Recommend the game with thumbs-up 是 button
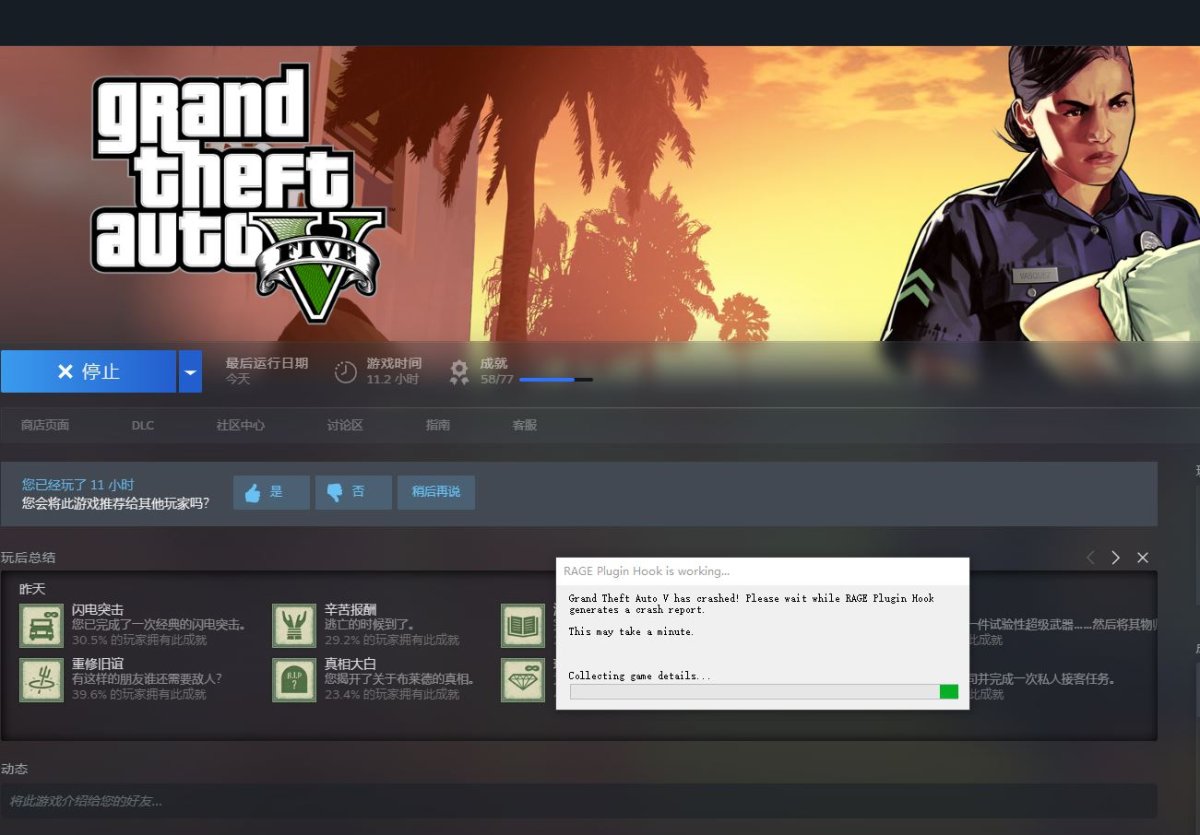Viewport: 1200px width, 835px height. coord(271,492)
